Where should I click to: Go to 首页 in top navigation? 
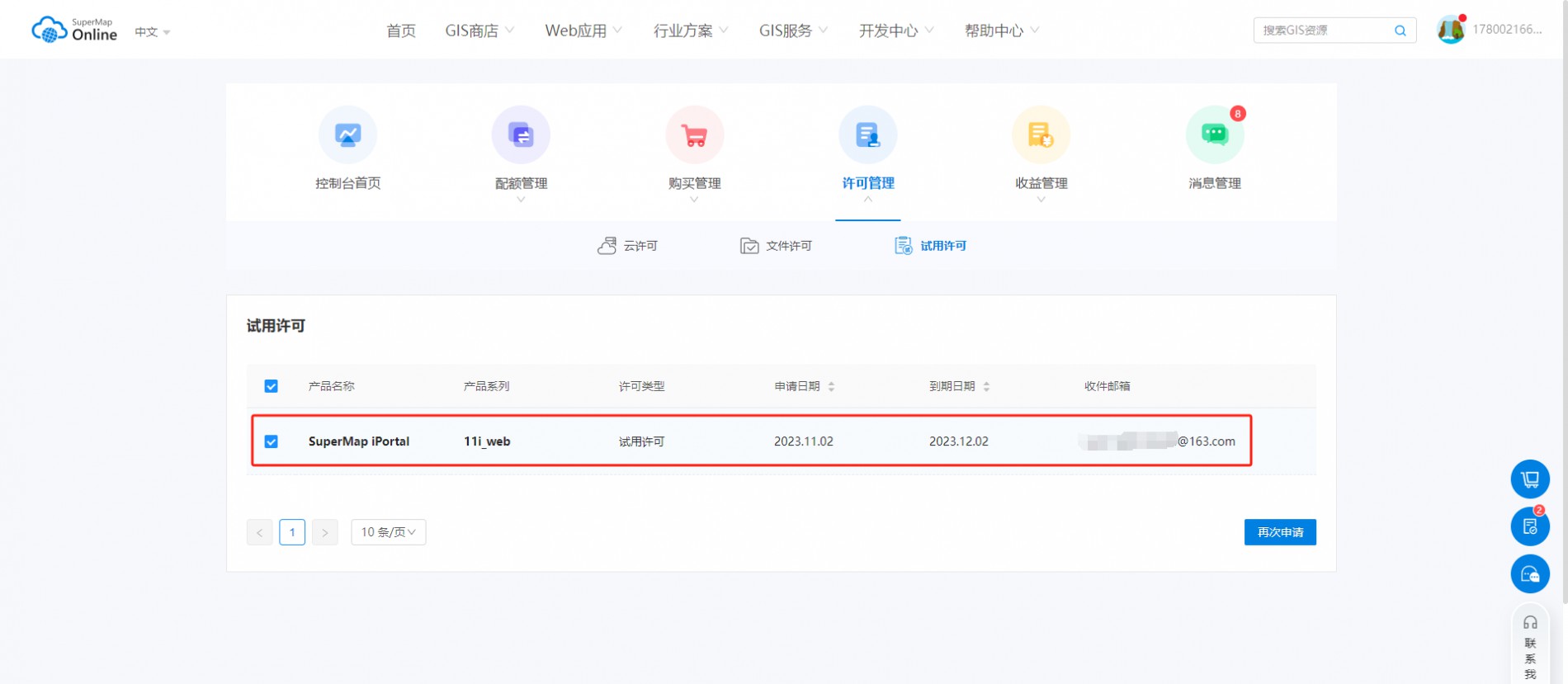click(x=401, y=31)
